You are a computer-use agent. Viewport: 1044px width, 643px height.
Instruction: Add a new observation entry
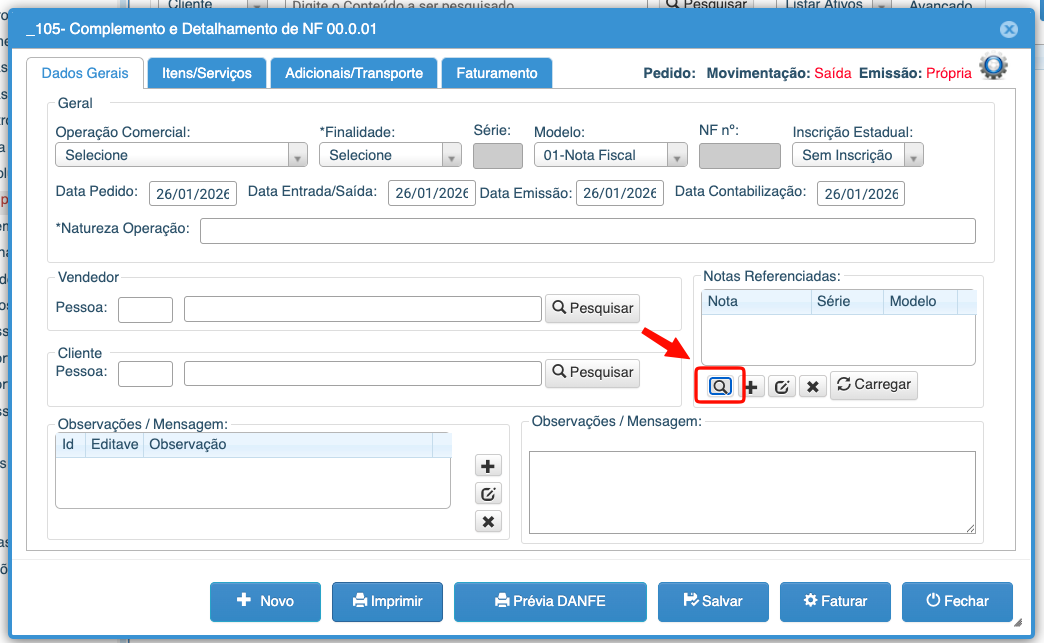pyautogui.click(x=488, y=466)
